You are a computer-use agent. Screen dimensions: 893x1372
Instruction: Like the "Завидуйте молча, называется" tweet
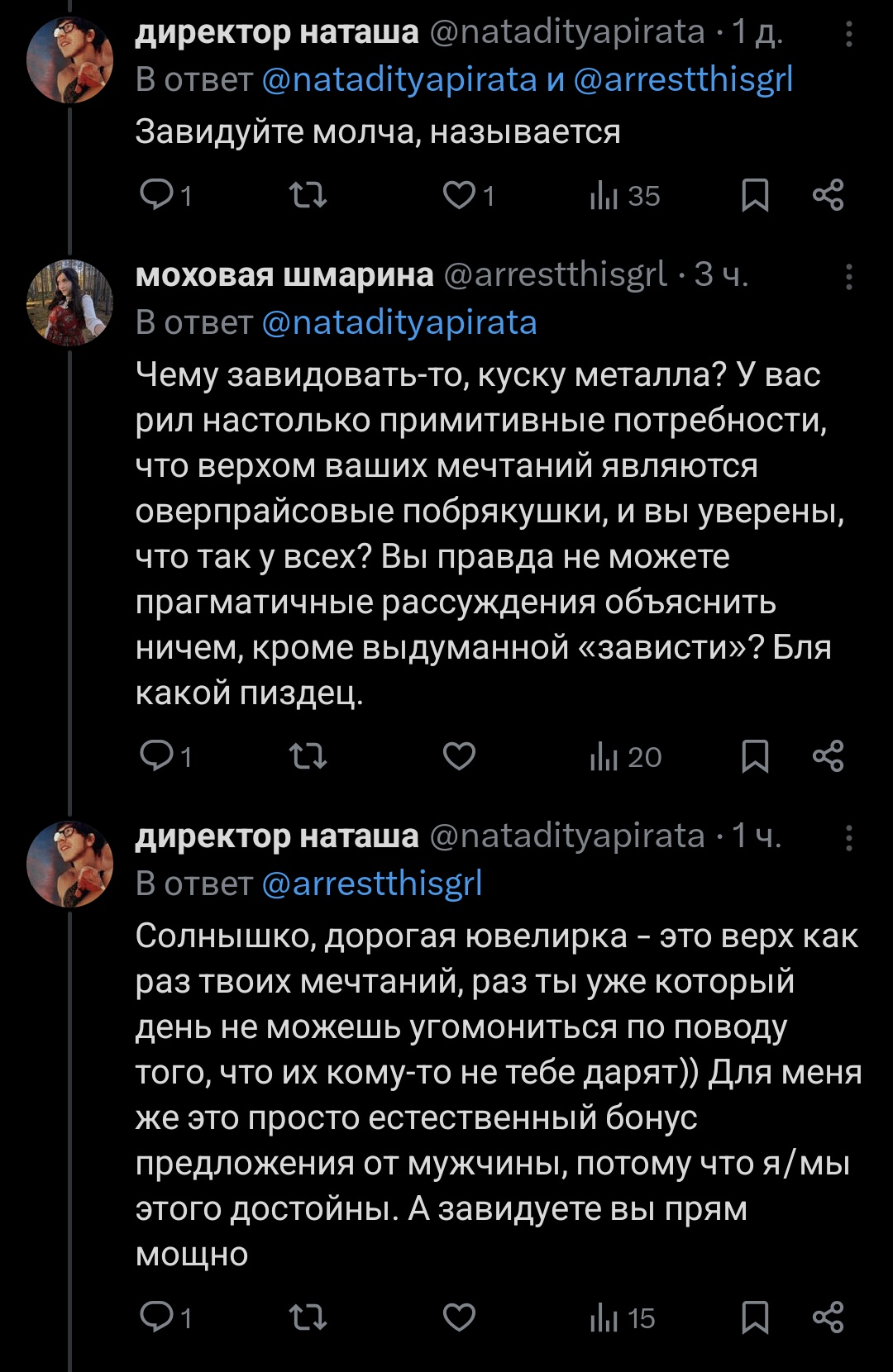point(460,195)
